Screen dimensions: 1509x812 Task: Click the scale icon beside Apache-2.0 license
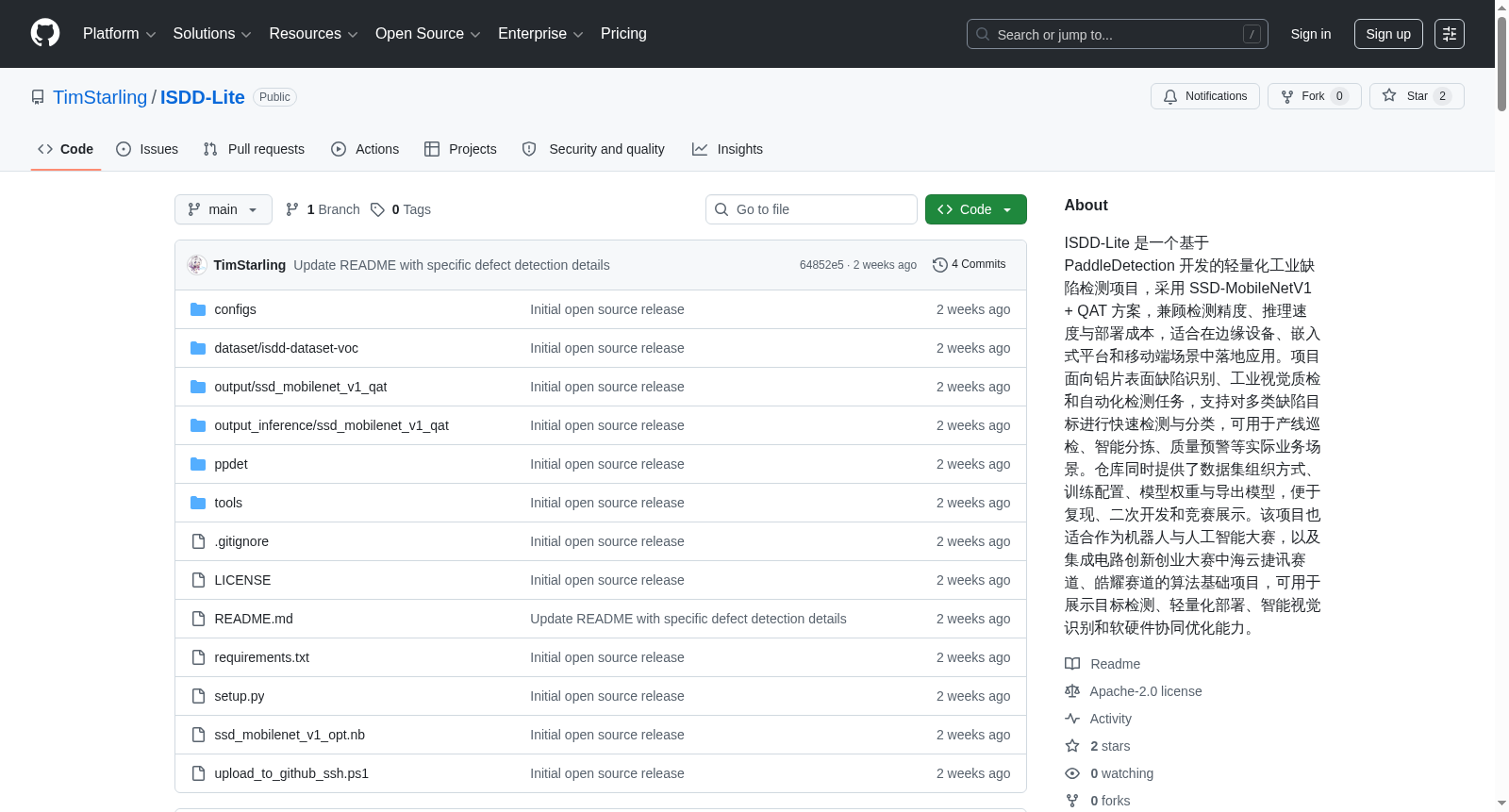(x=1072, y=691)
